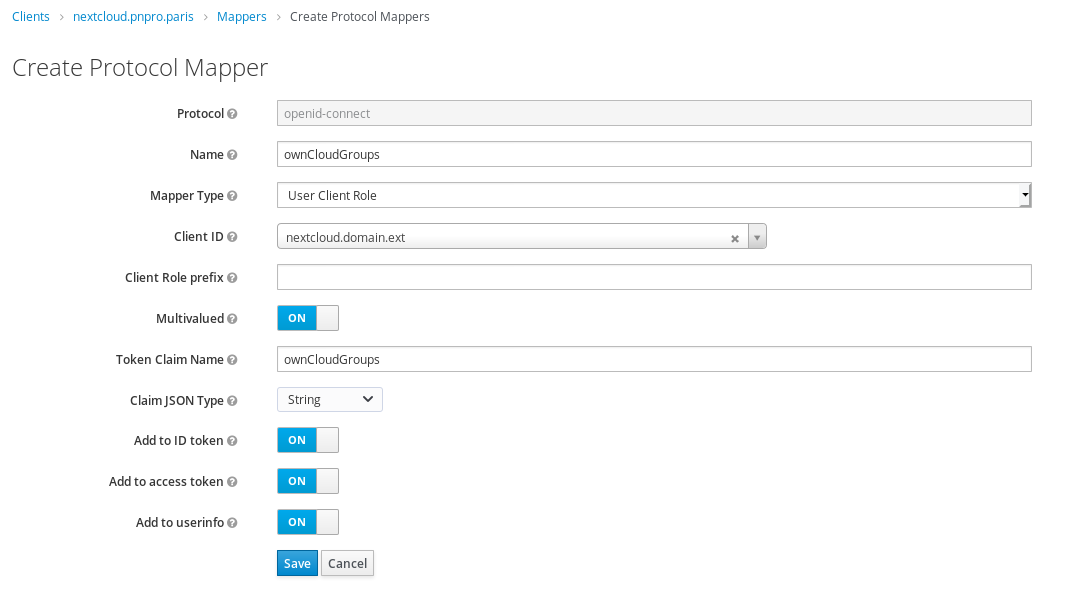Click the Token Claim Name help icon
Screen dimensions: 1069x604
click(x=234, y=359)
